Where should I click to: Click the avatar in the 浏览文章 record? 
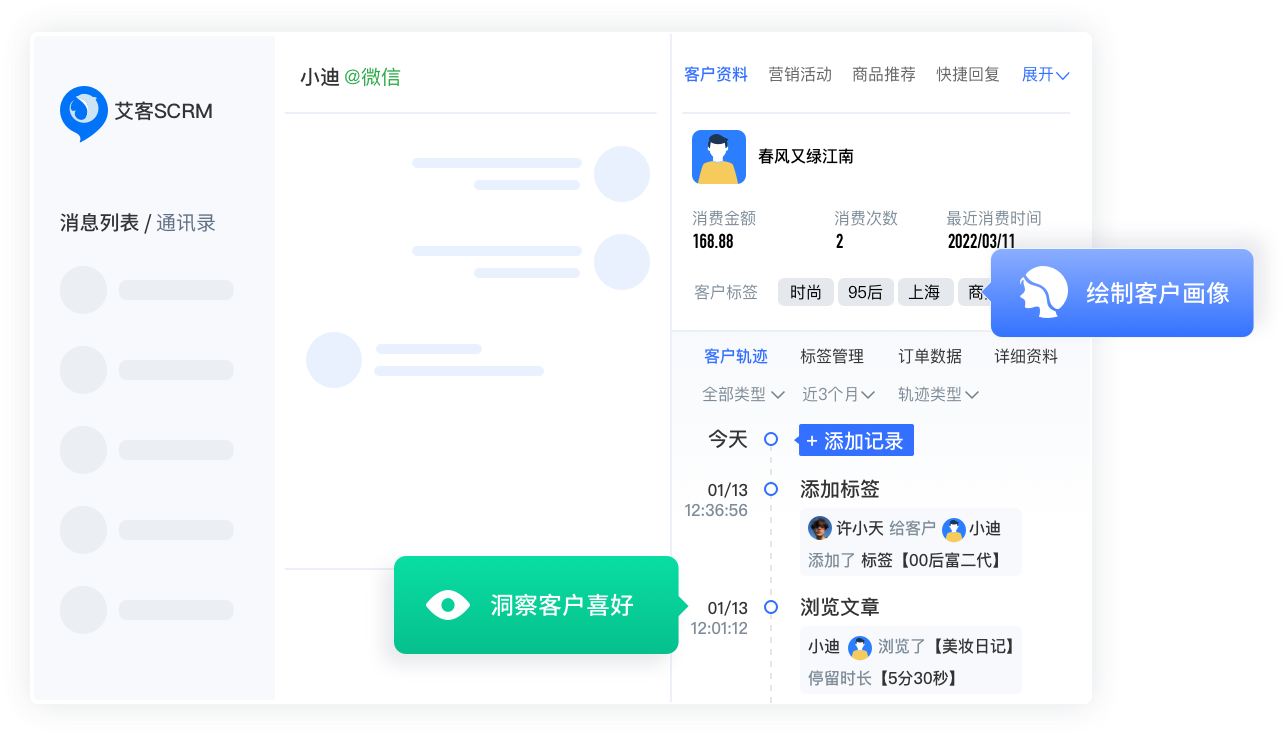(x=859, y=647)
